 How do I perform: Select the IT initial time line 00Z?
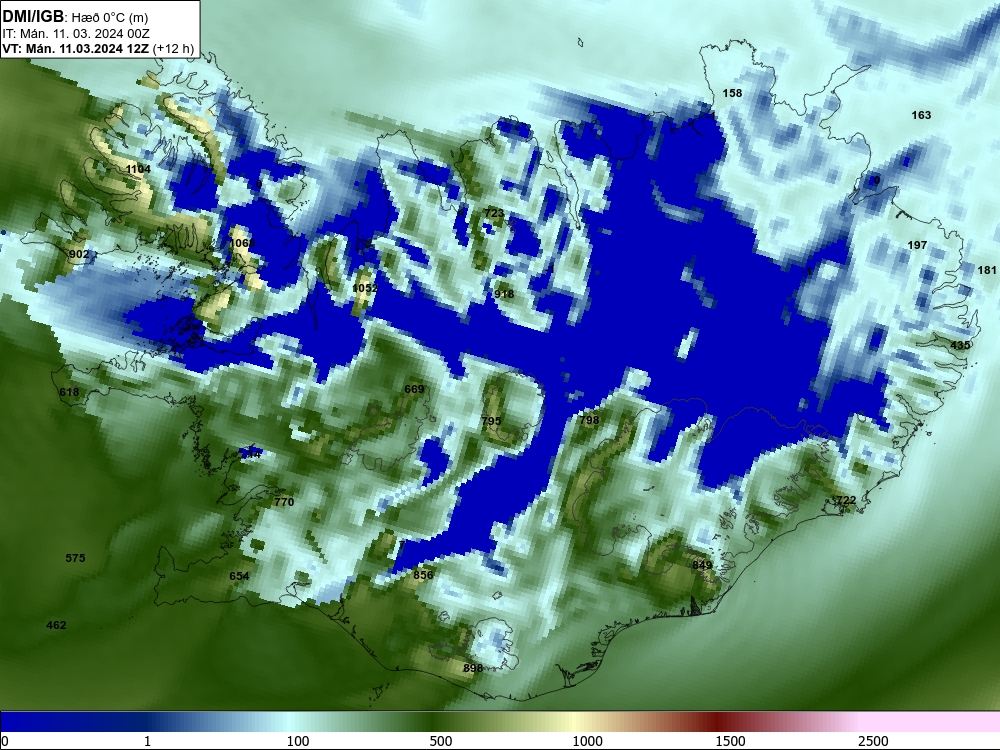(x=76, y=34)
